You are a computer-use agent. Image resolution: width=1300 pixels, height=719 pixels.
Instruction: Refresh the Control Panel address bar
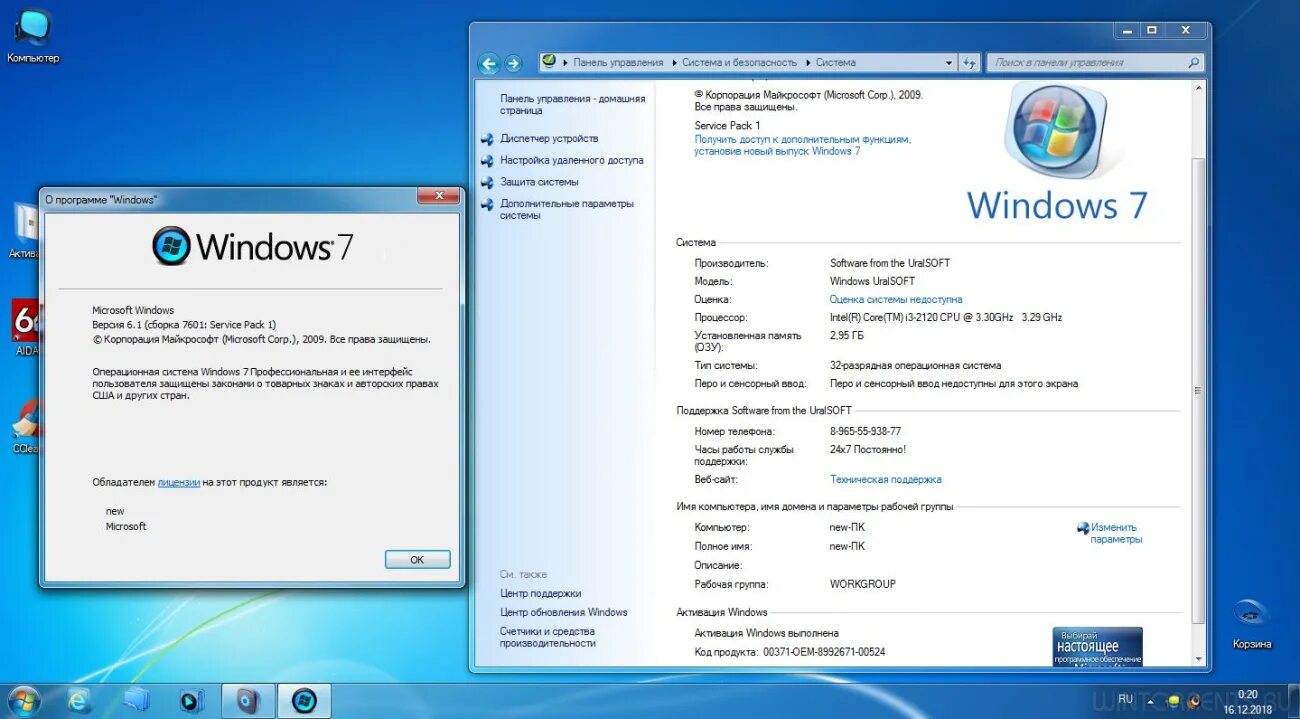coord(968,62)
